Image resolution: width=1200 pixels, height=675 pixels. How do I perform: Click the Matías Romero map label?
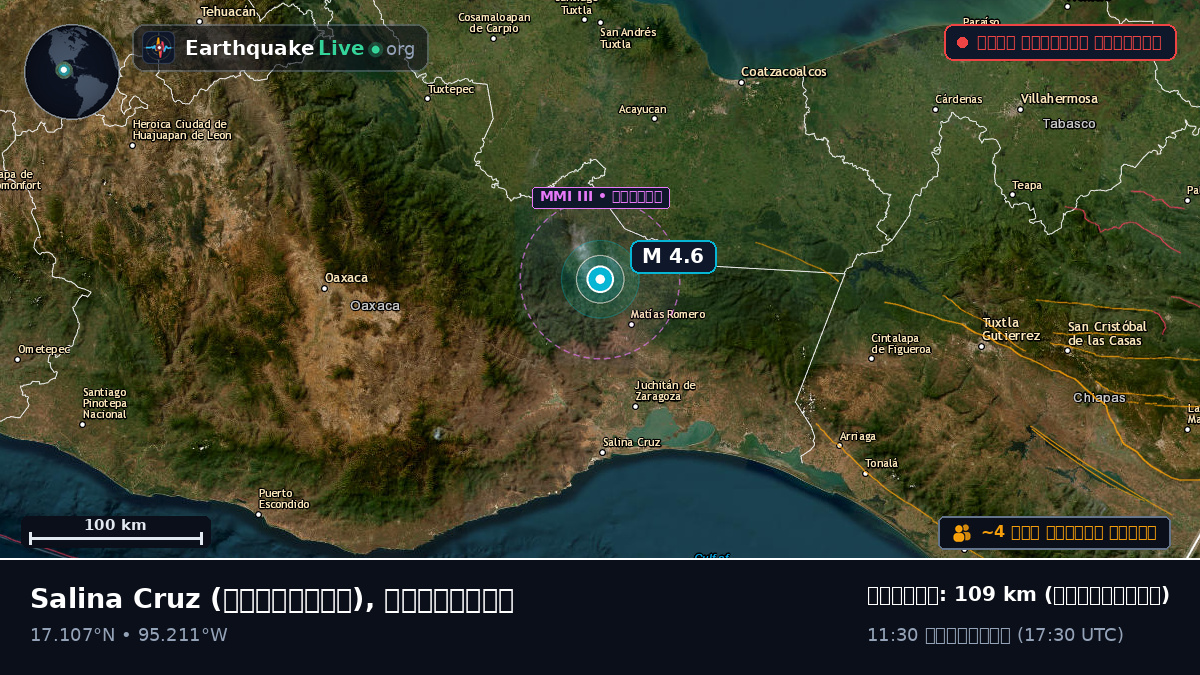(667, 314)
